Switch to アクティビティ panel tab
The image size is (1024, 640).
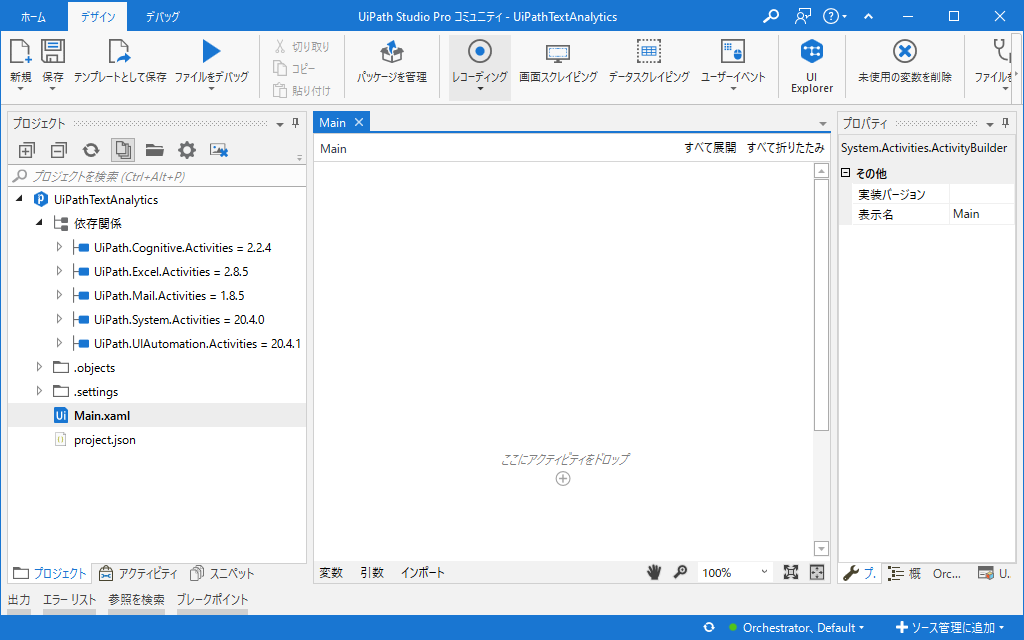click(x=138, y=573)
